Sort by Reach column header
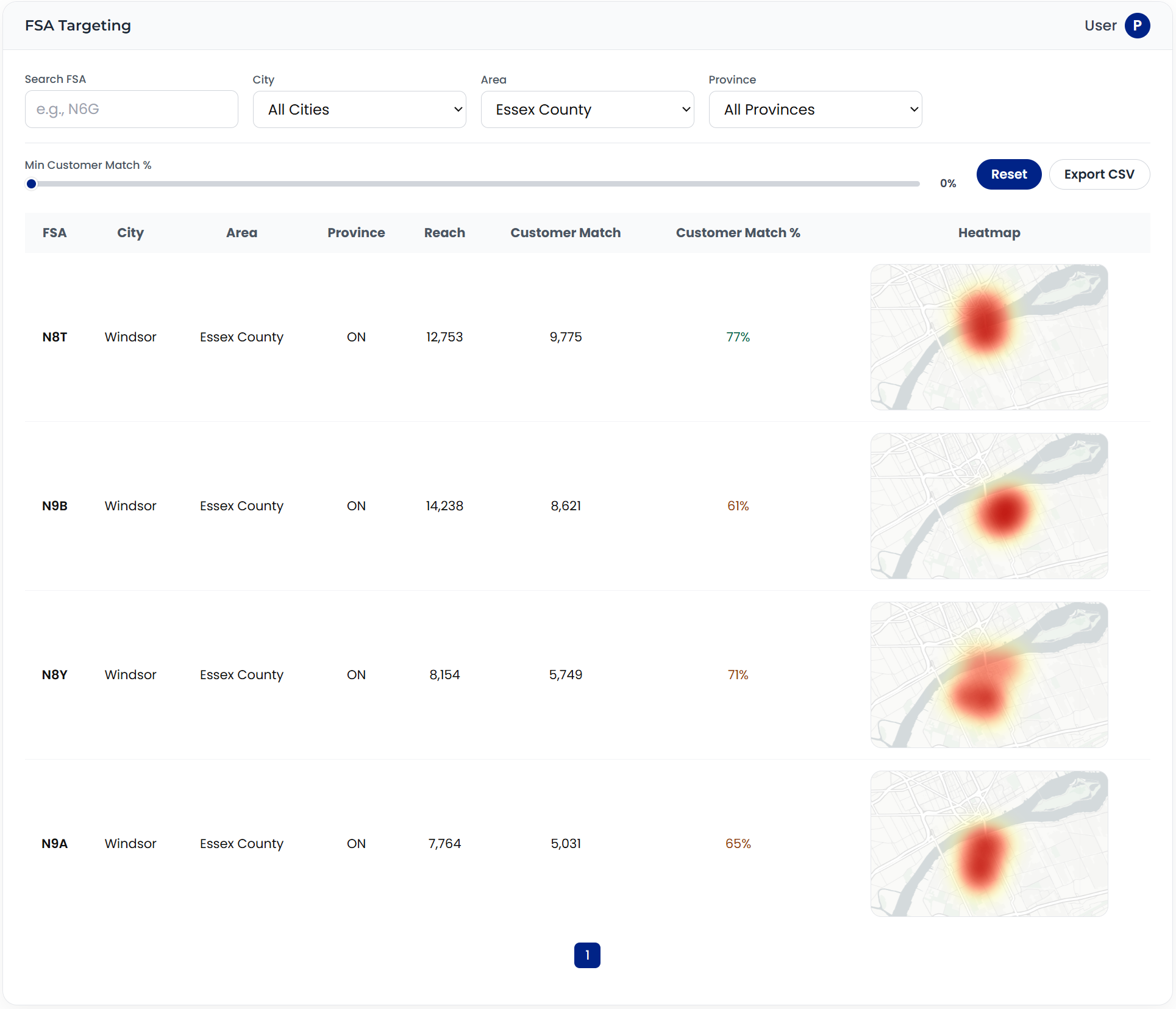This screenshot has width=1176, height=1009. (x=444, y=233)
